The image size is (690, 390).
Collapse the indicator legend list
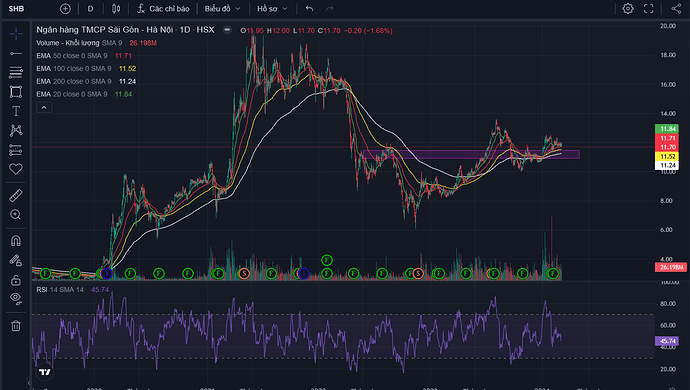point(44,107)
